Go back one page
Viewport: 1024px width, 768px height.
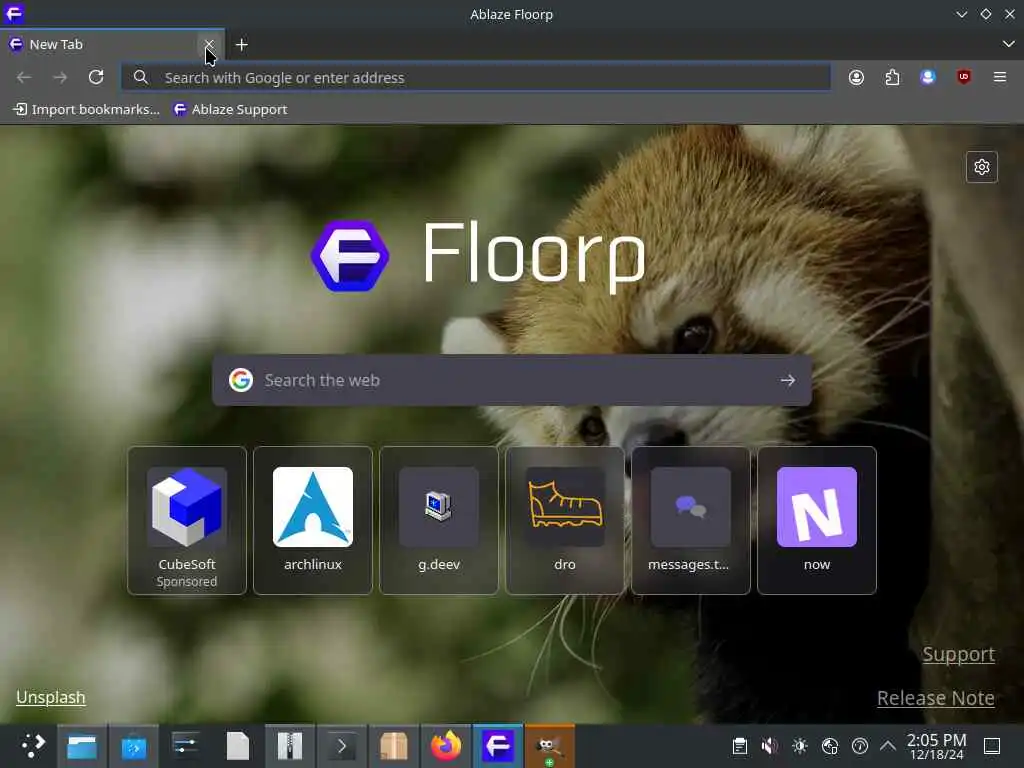click(24, 78)
